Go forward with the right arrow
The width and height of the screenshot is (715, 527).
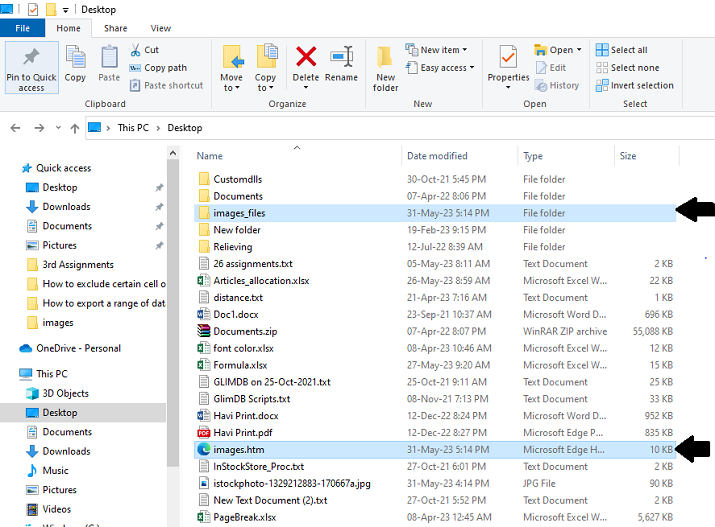[x=39, y=128]
